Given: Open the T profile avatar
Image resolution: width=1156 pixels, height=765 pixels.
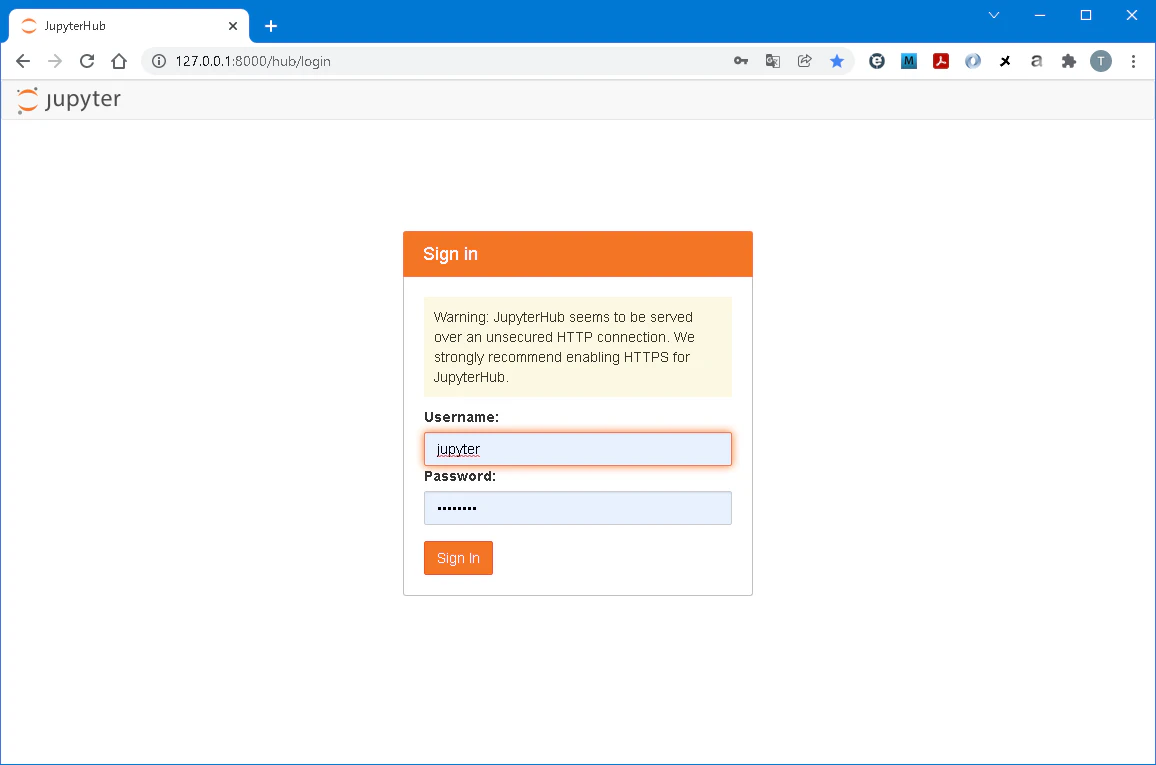Looking at the screenshot, I should tap(1101, 61).
